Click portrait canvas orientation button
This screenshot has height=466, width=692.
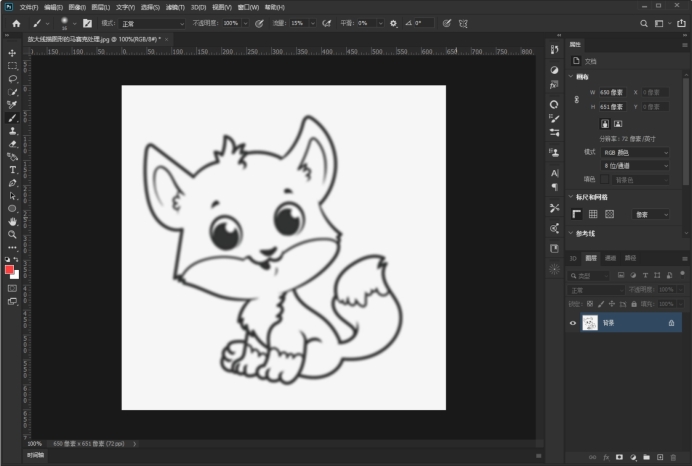point(605,124)
